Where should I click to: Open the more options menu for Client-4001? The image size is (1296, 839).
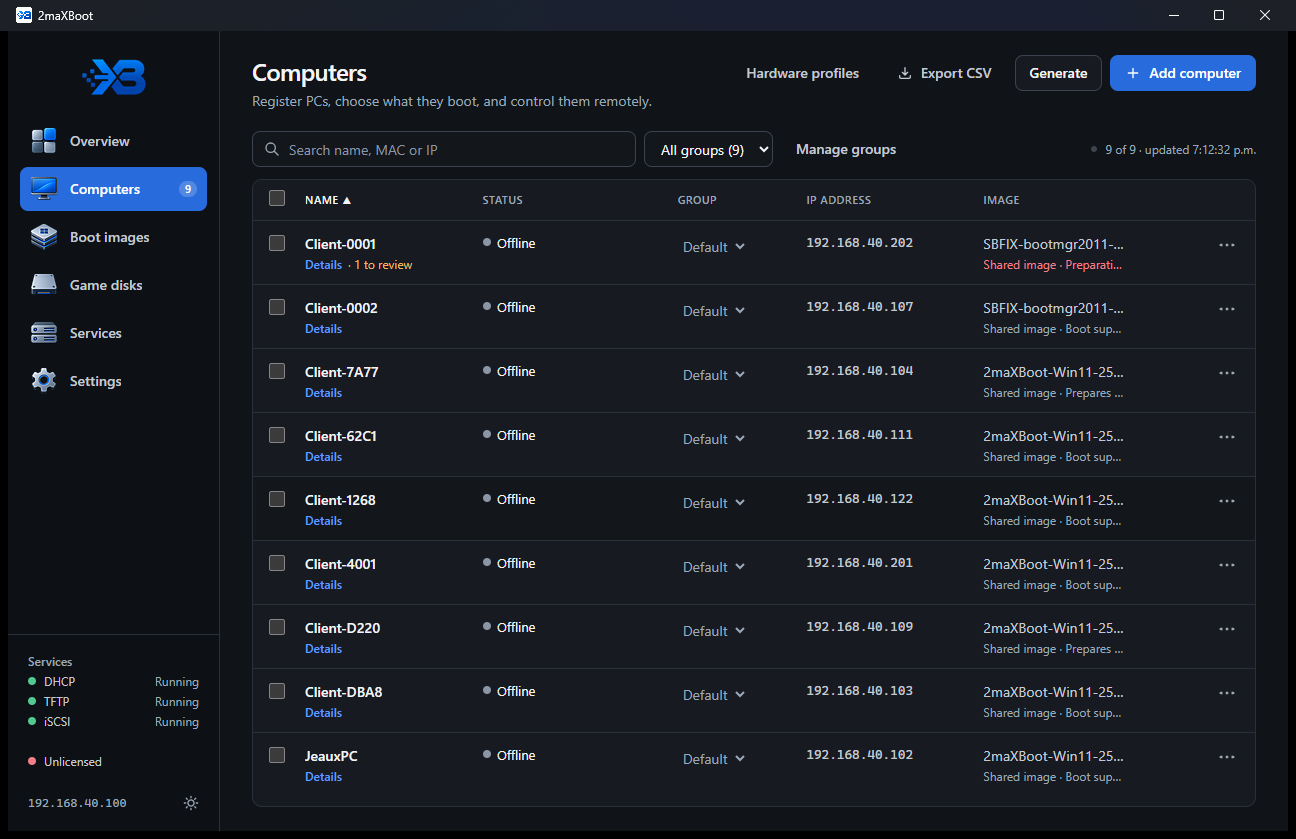tap(1227, 566)
